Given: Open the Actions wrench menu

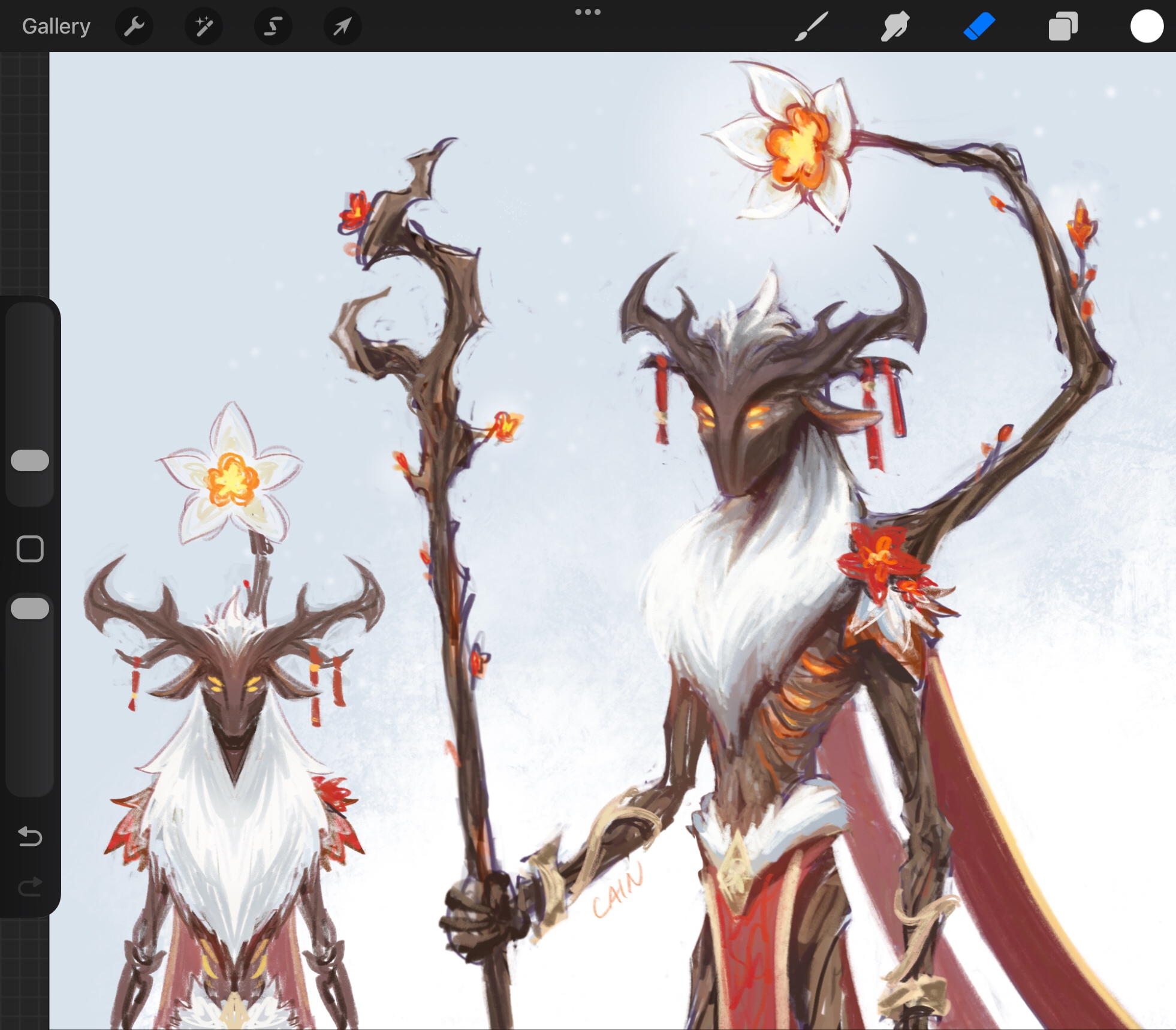Looking at the screenshot, I should pos(134,26).
